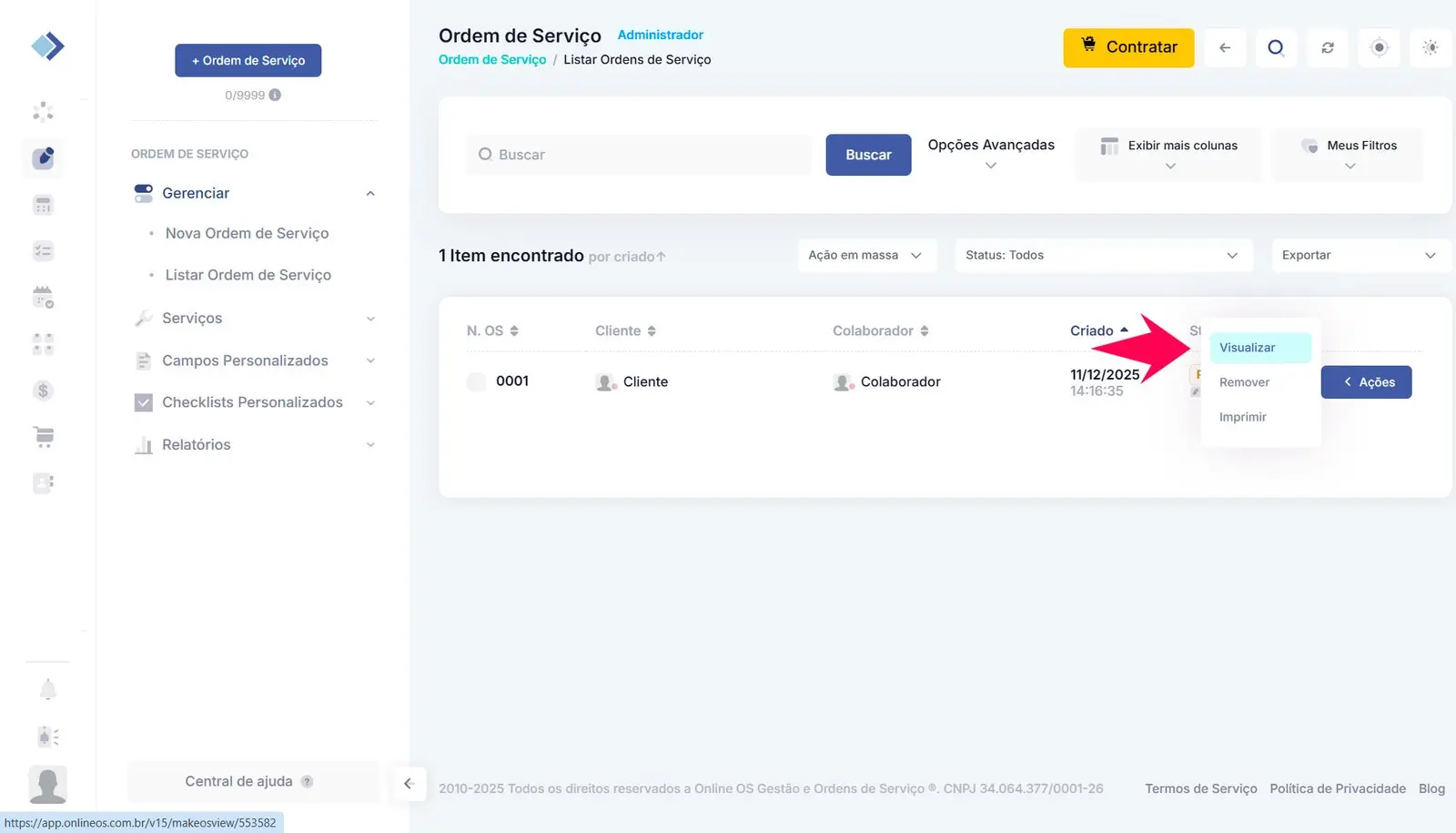Screen dimensions: 1456x833
Task: Click the info icon beside 0/9999
Action: pos(275,95)
